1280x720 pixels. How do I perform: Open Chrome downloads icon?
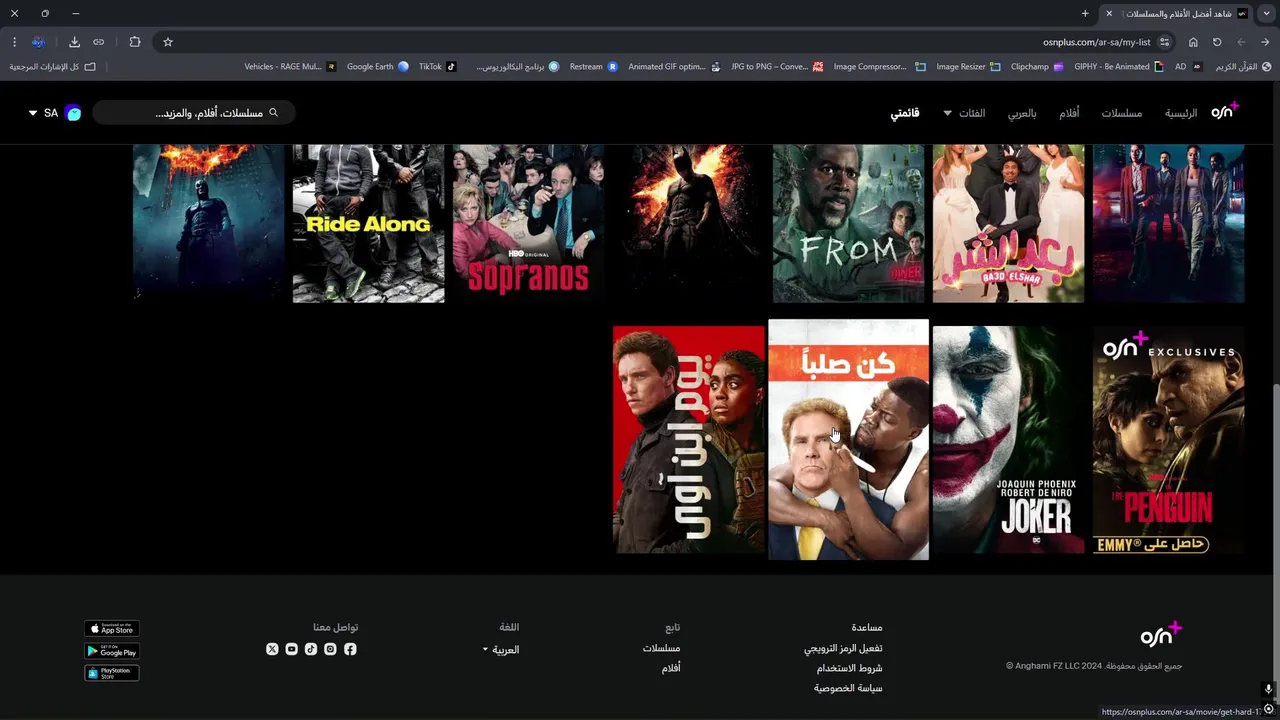click(x=74, y=42)
